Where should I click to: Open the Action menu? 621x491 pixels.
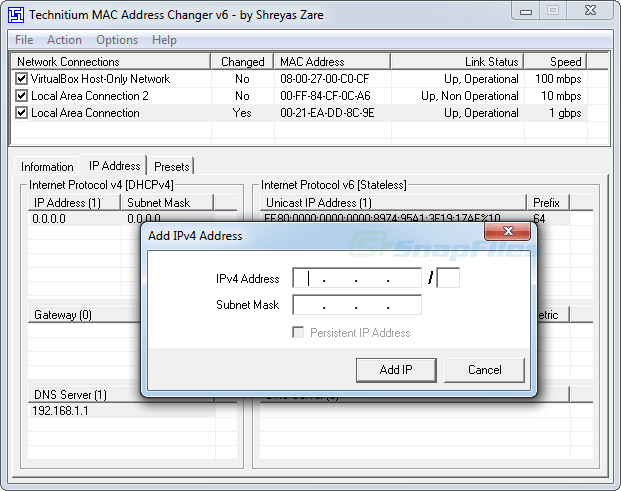tap(64, 40)
